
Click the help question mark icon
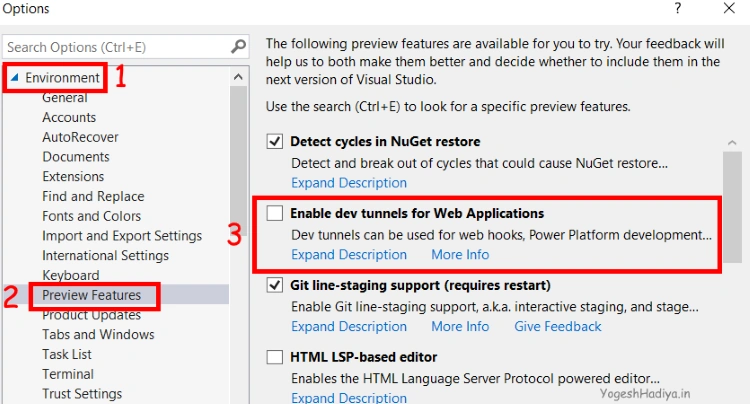click(677, 8)
